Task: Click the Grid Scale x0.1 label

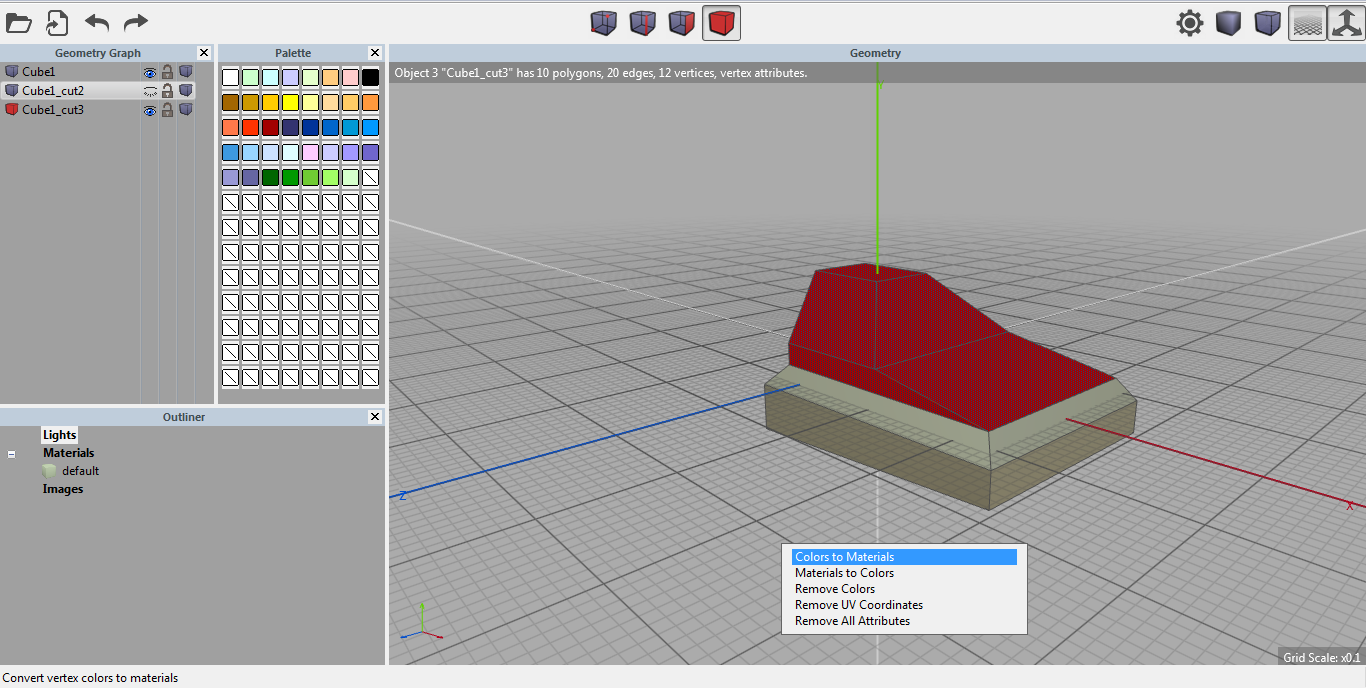Action: (1322, 657)
